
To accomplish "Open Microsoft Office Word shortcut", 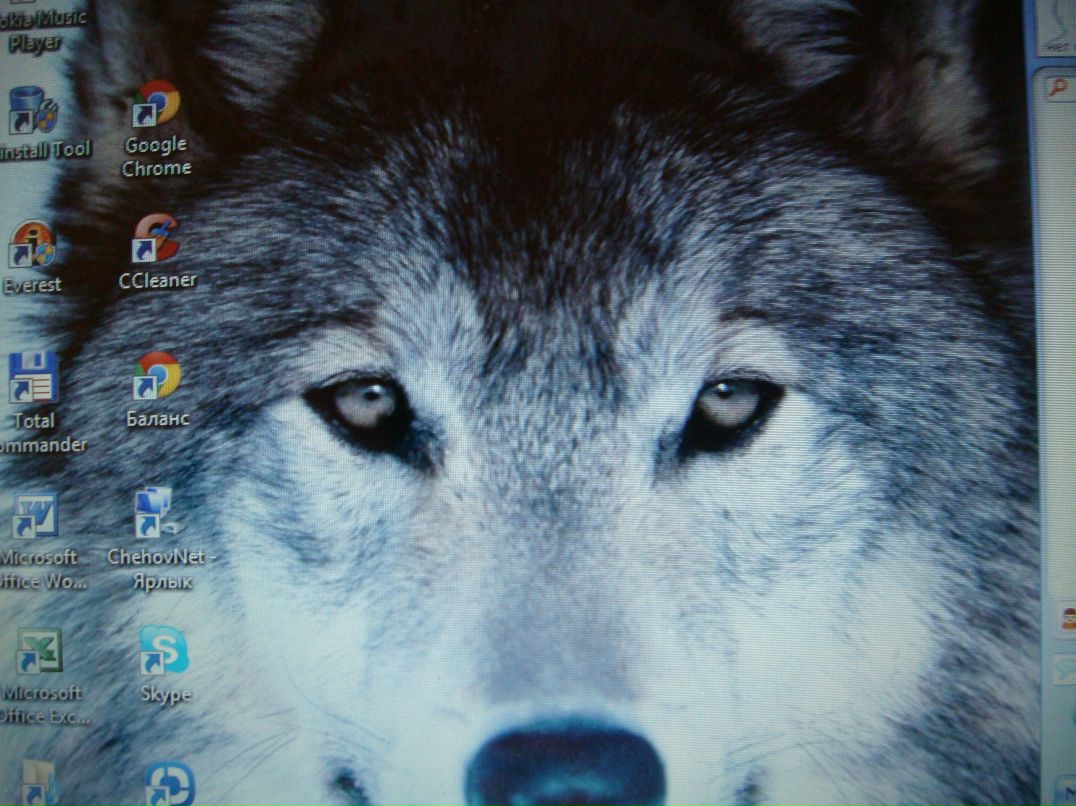I will click(x=35, y=517).
